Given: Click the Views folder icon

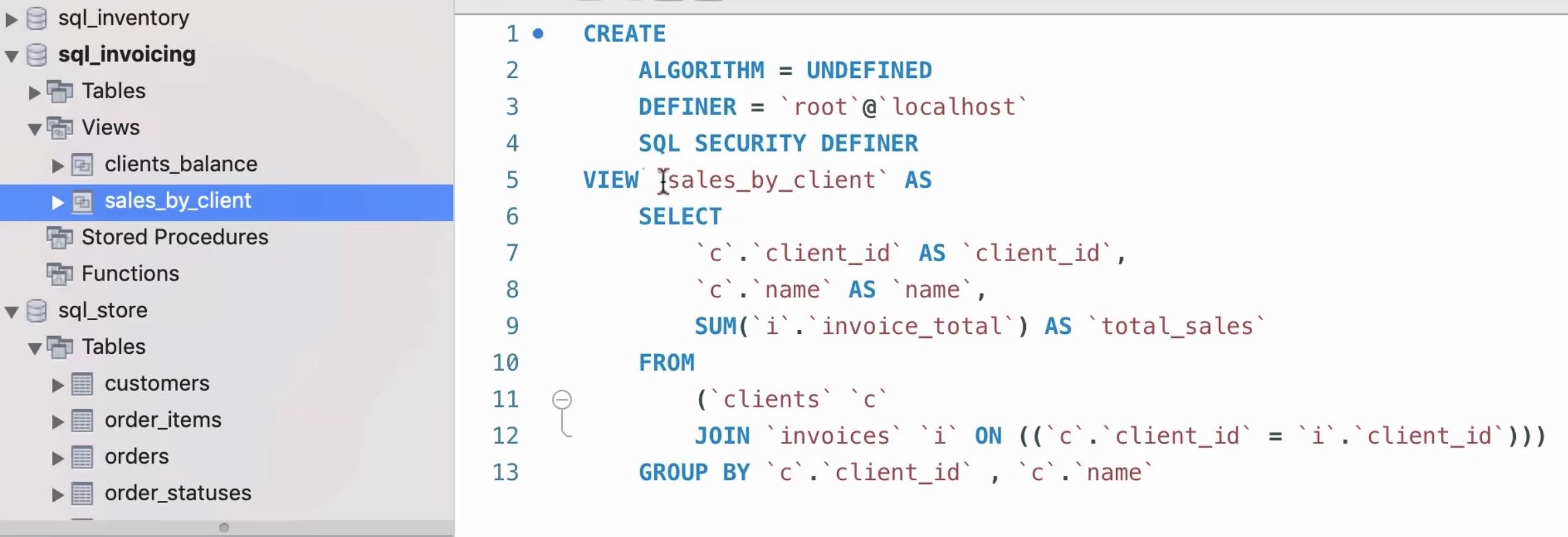Looking at the screenshot, I should pyautogui.click(x=59, y=128).
